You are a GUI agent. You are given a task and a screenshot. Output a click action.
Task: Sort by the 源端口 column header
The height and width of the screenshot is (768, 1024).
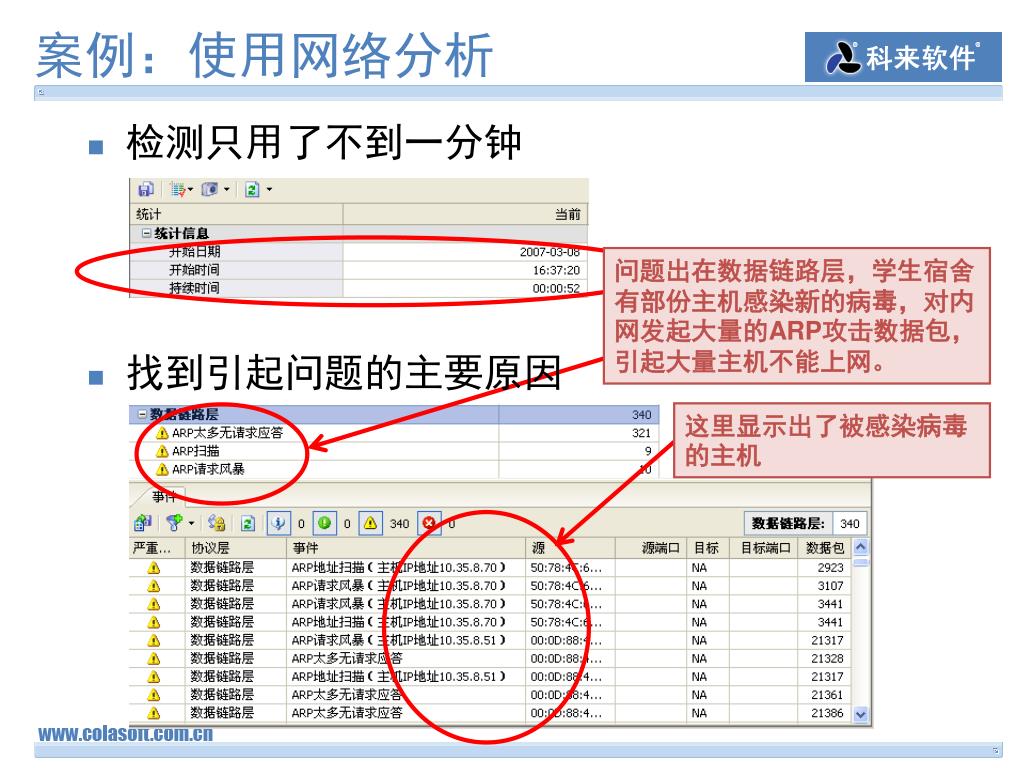click(x=651, y=548)
